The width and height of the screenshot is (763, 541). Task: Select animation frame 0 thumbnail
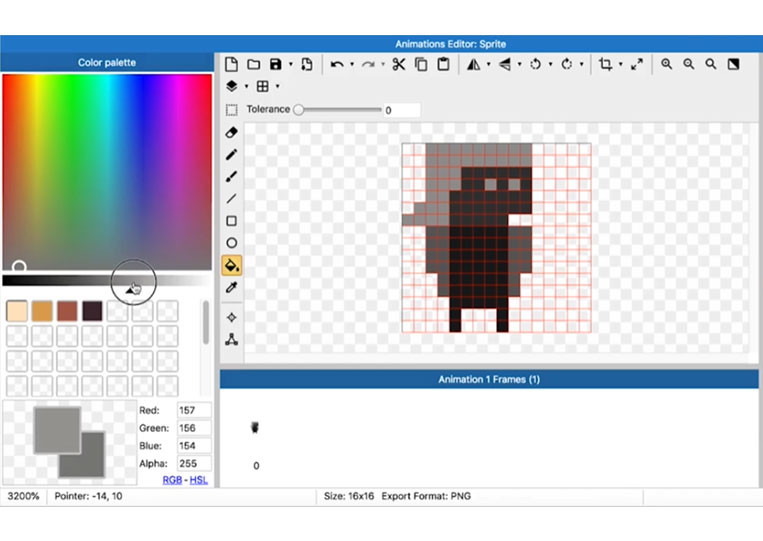[x=255, y=428]
